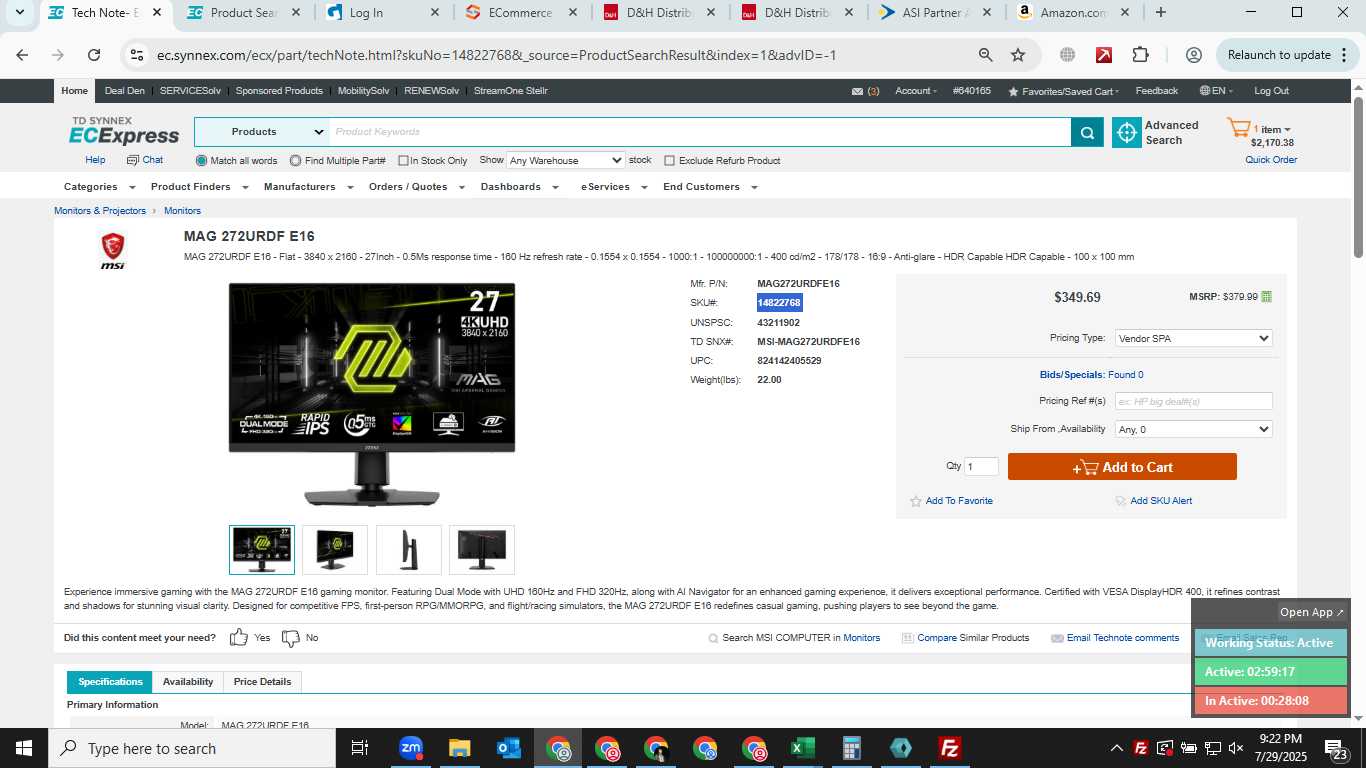Viewport: 1366px width, 768px height.
Task: Click Email Technote comments link
Action: (1122, 638)
